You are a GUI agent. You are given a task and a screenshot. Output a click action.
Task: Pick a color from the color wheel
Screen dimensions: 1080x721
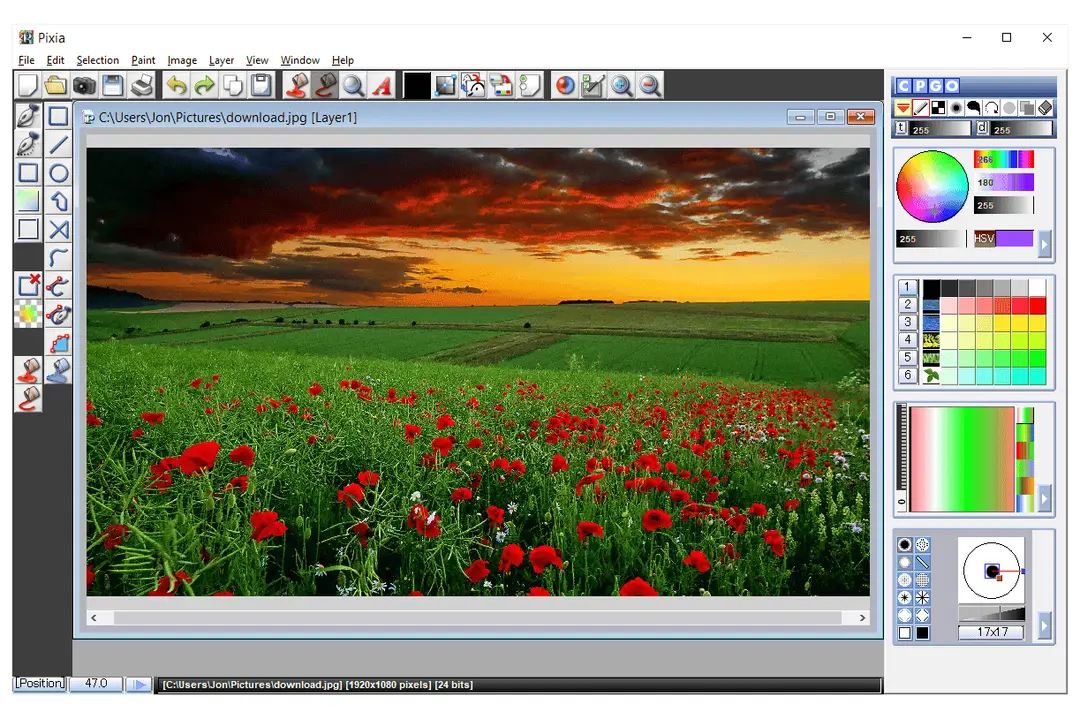pyautogui.click(x=932, y=186)
